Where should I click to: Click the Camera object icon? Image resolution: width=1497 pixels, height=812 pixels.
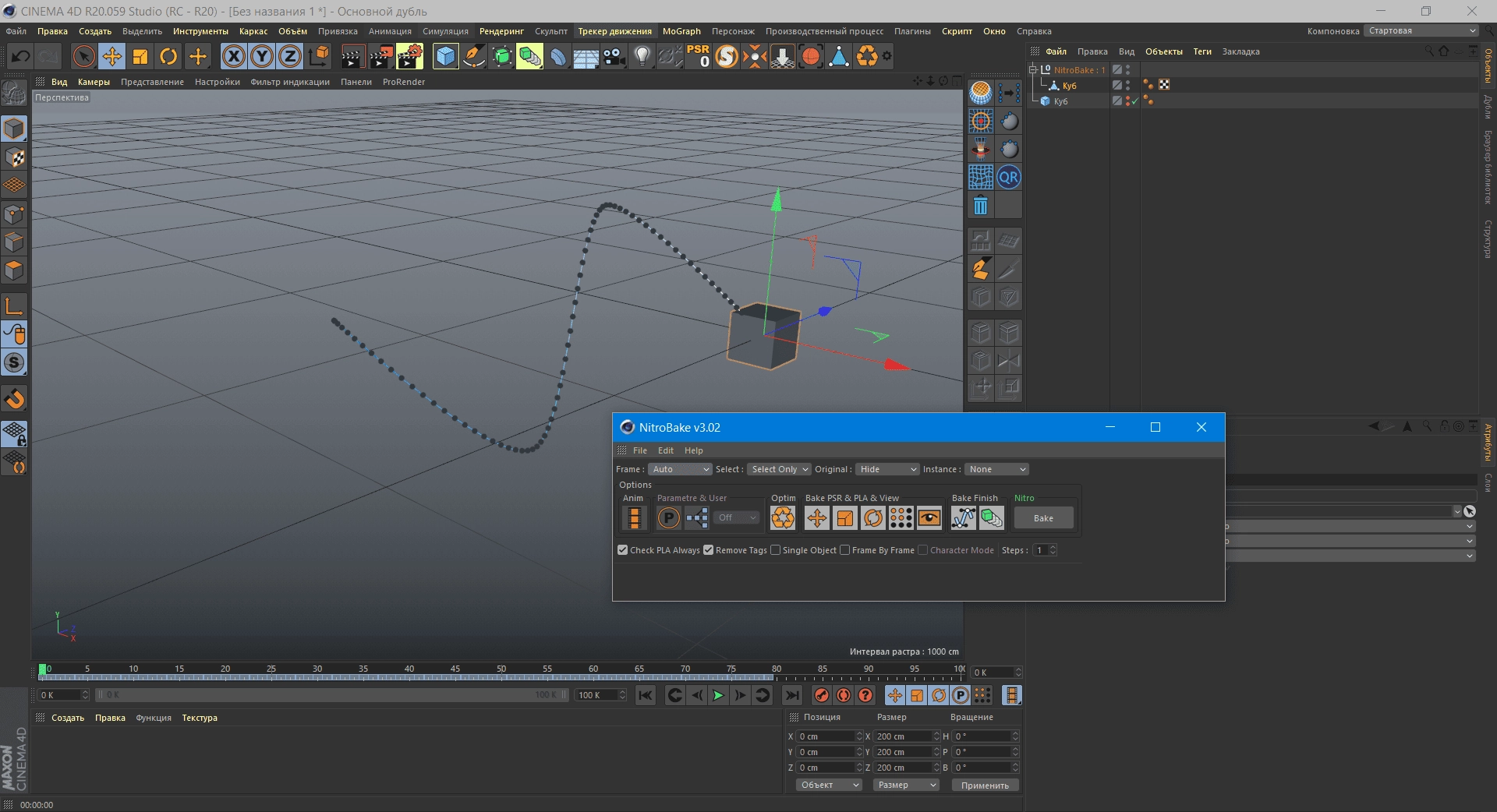click(x=614, y=56)
